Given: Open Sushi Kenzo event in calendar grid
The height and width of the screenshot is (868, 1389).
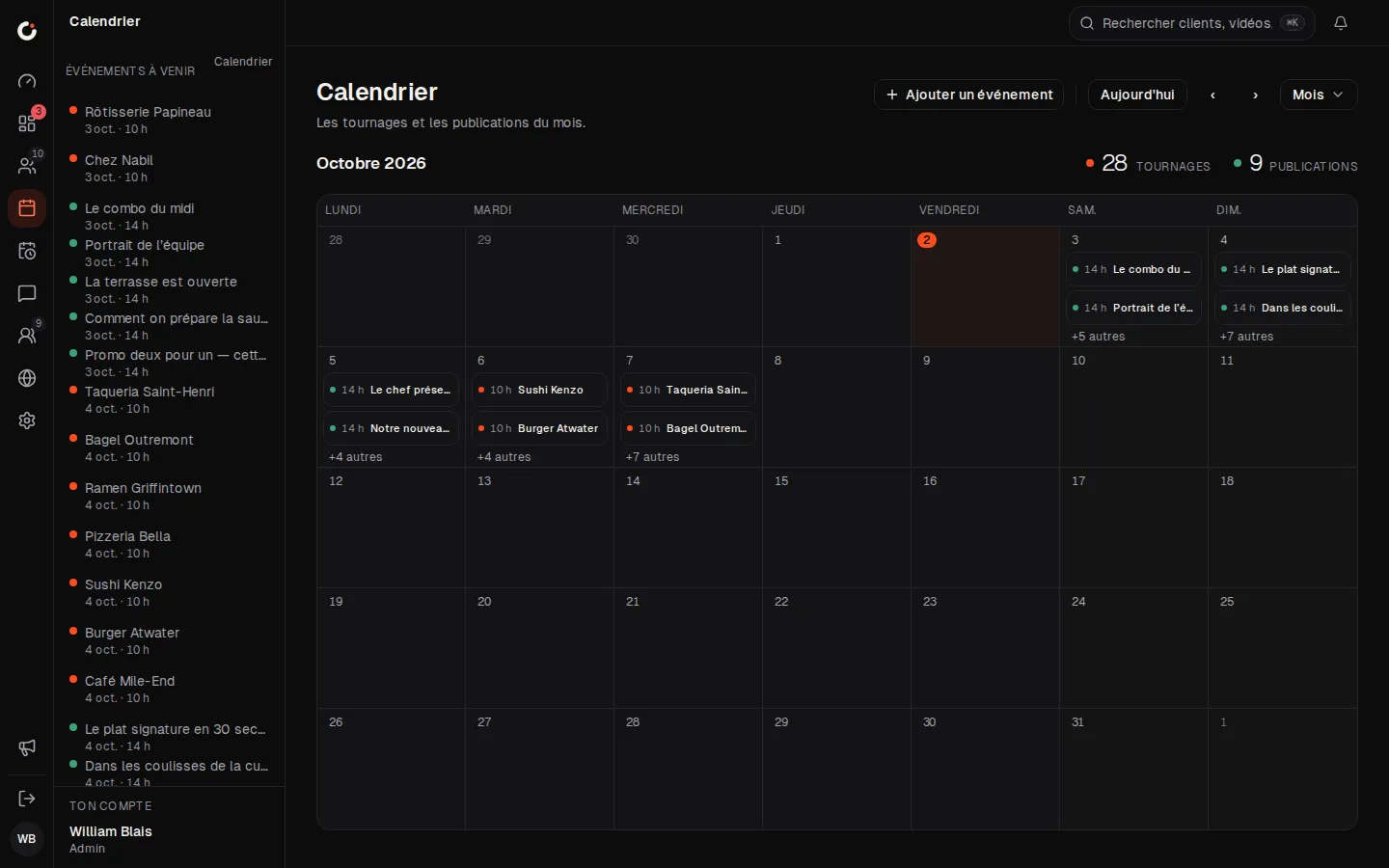Looking at the screenshot, I should point(540,390).
